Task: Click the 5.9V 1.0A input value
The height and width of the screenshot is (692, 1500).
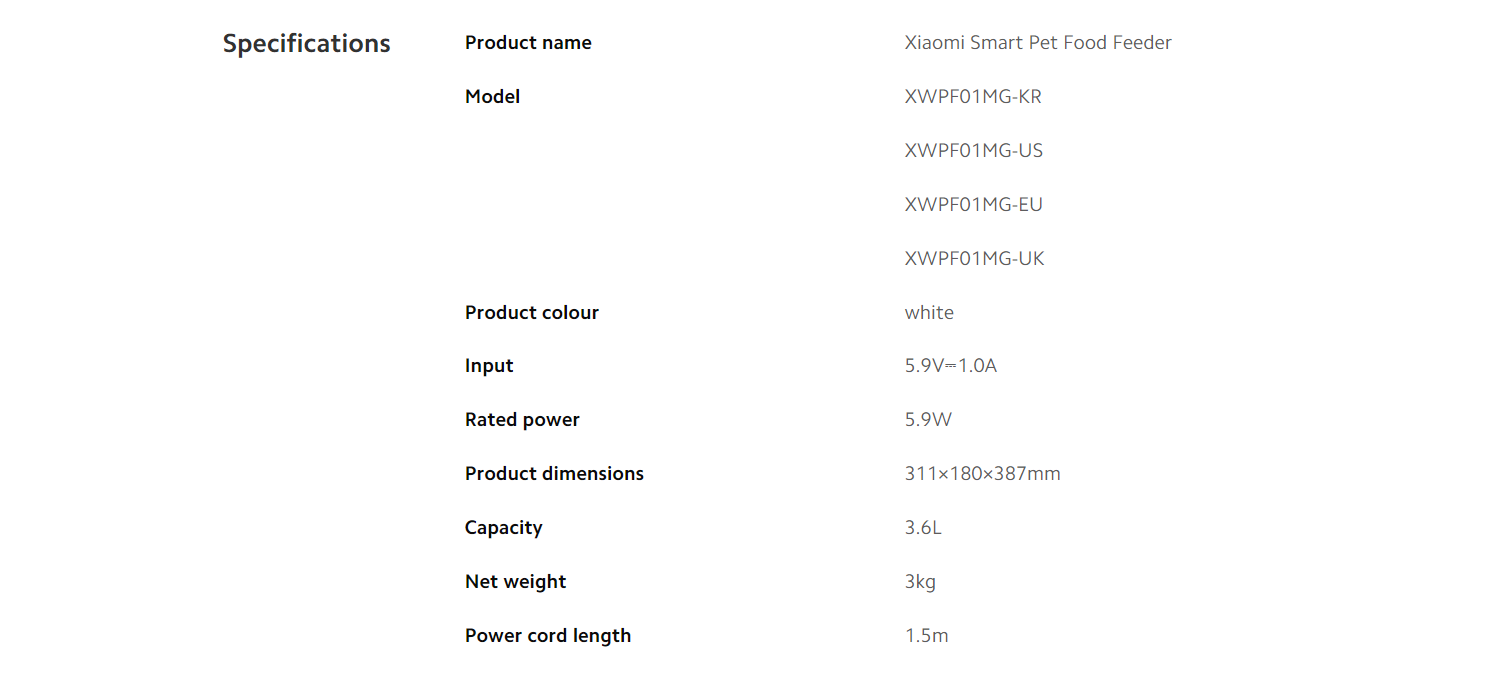Action: pyautogui.click(x=951, y=366)
